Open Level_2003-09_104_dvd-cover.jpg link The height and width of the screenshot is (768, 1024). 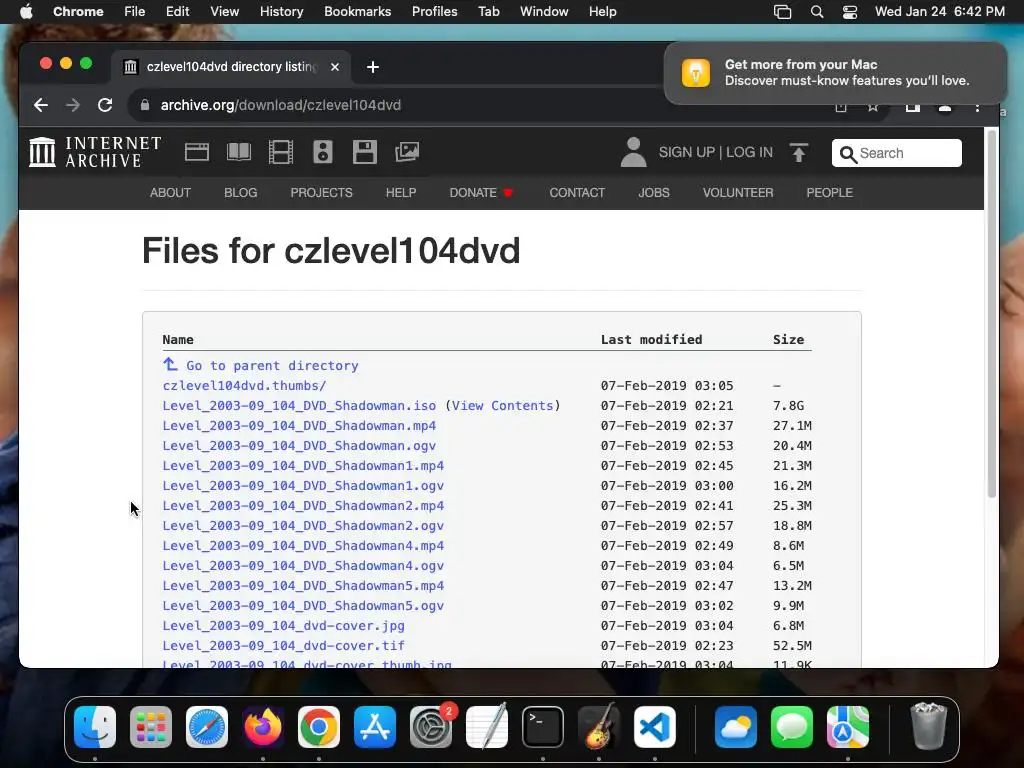tap(283, 626)
